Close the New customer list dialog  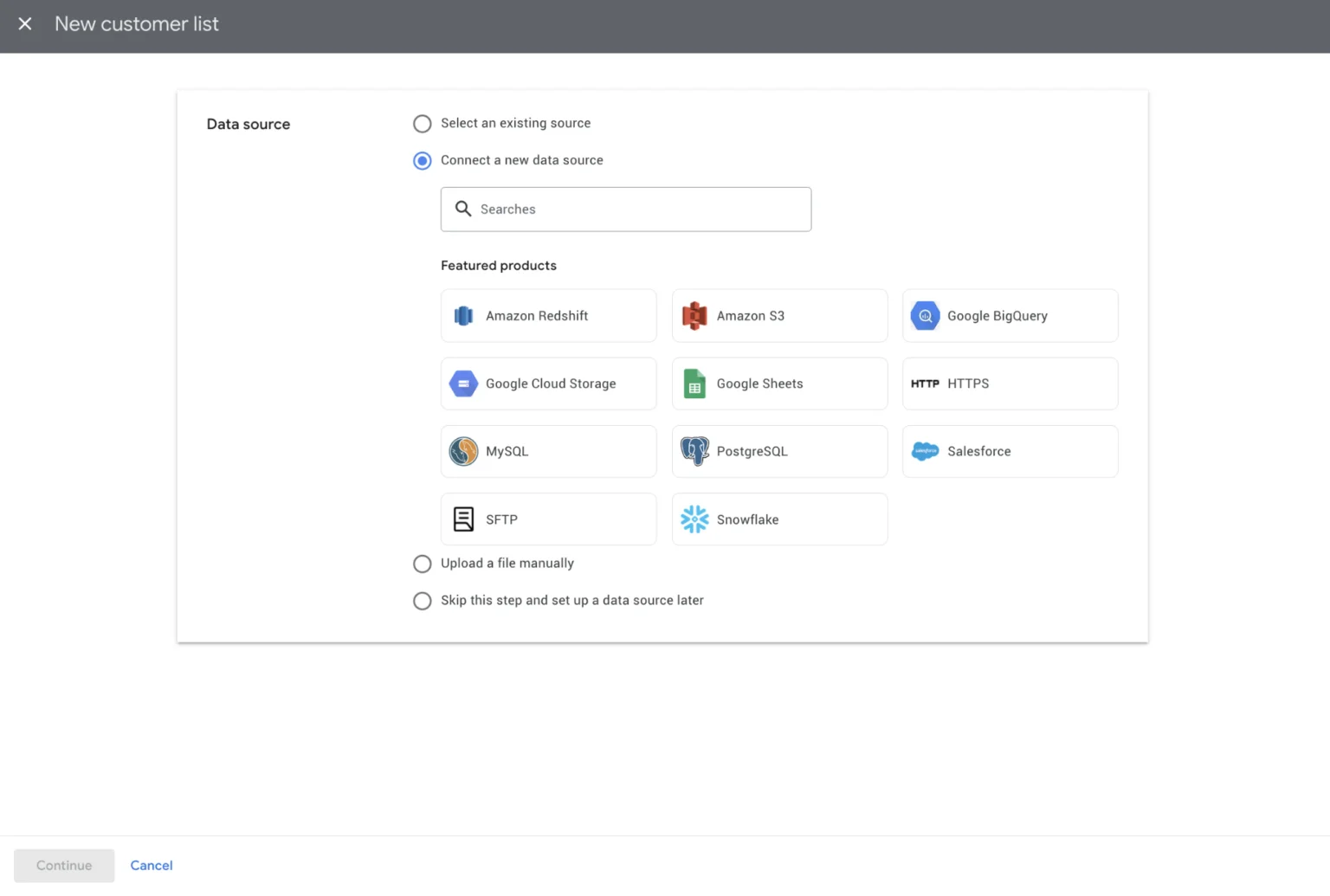25,24
